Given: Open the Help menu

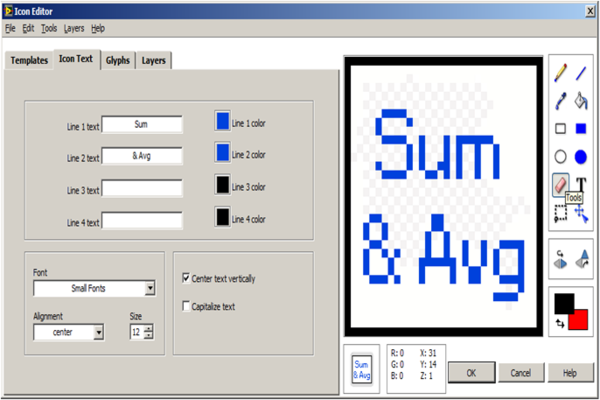Looking at the screenshot, I should (98, 28).
